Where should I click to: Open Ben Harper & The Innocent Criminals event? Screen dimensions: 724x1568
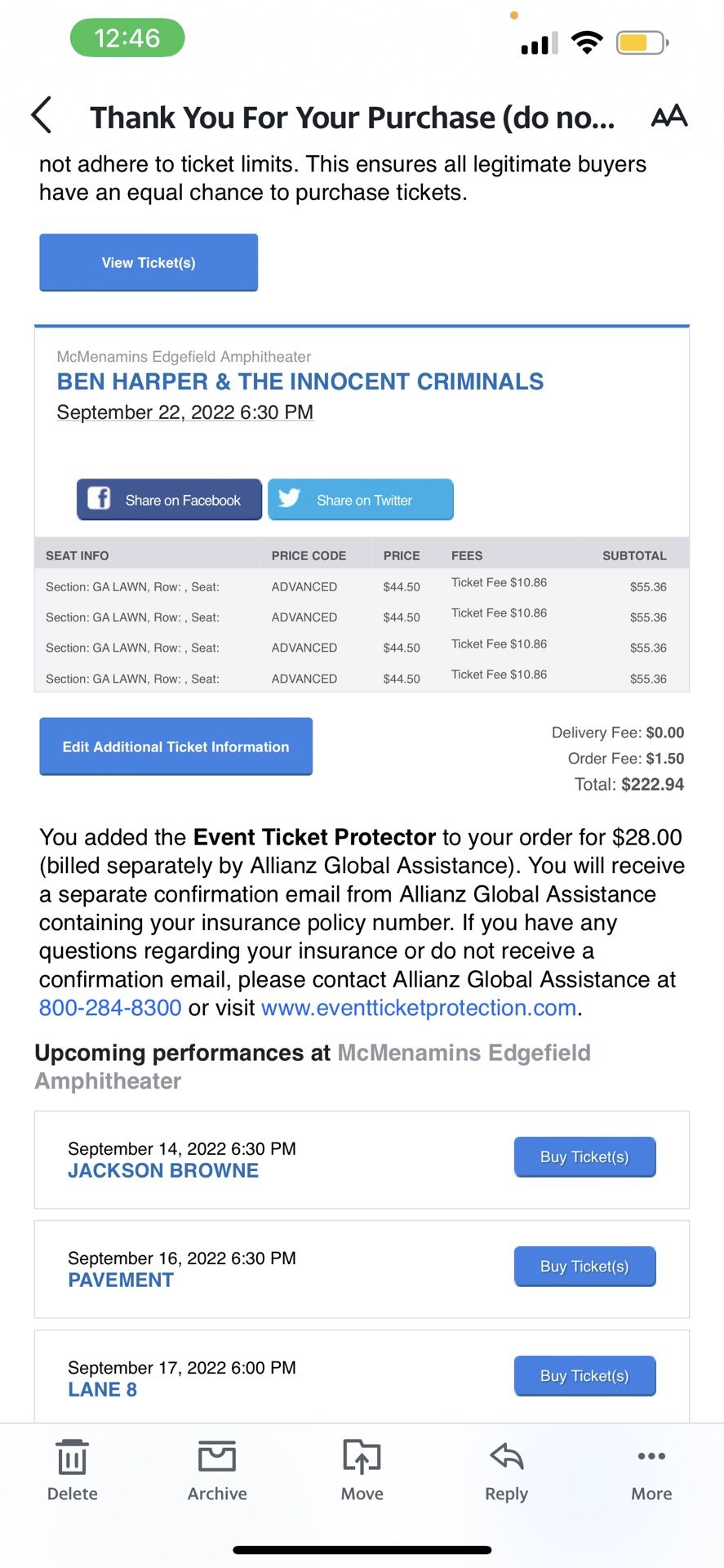point(300,381)
